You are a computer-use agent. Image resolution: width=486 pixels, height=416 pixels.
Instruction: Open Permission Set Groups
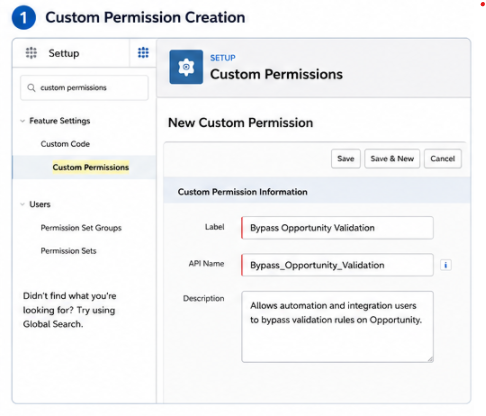tap(81, 228)
